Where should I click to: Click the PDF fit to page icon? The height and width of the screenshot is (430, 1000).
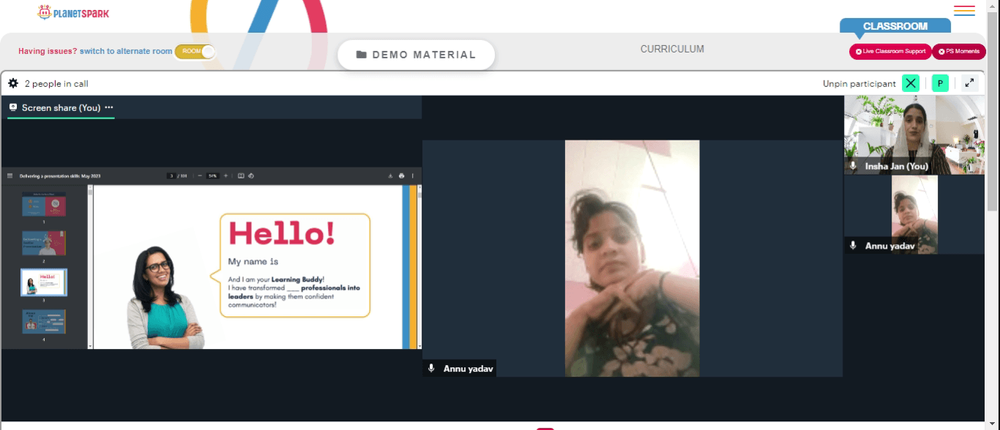(241, 176)
